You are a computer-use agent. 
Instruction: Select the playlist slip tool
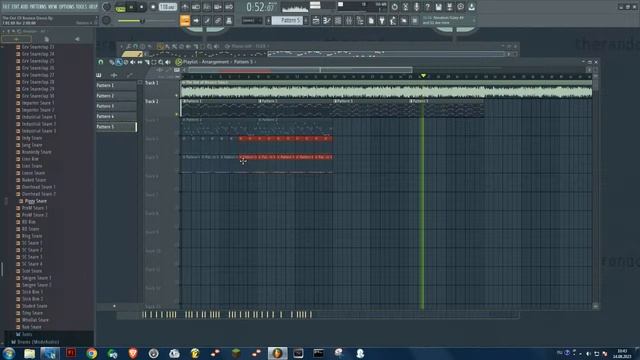pos(140,62)
